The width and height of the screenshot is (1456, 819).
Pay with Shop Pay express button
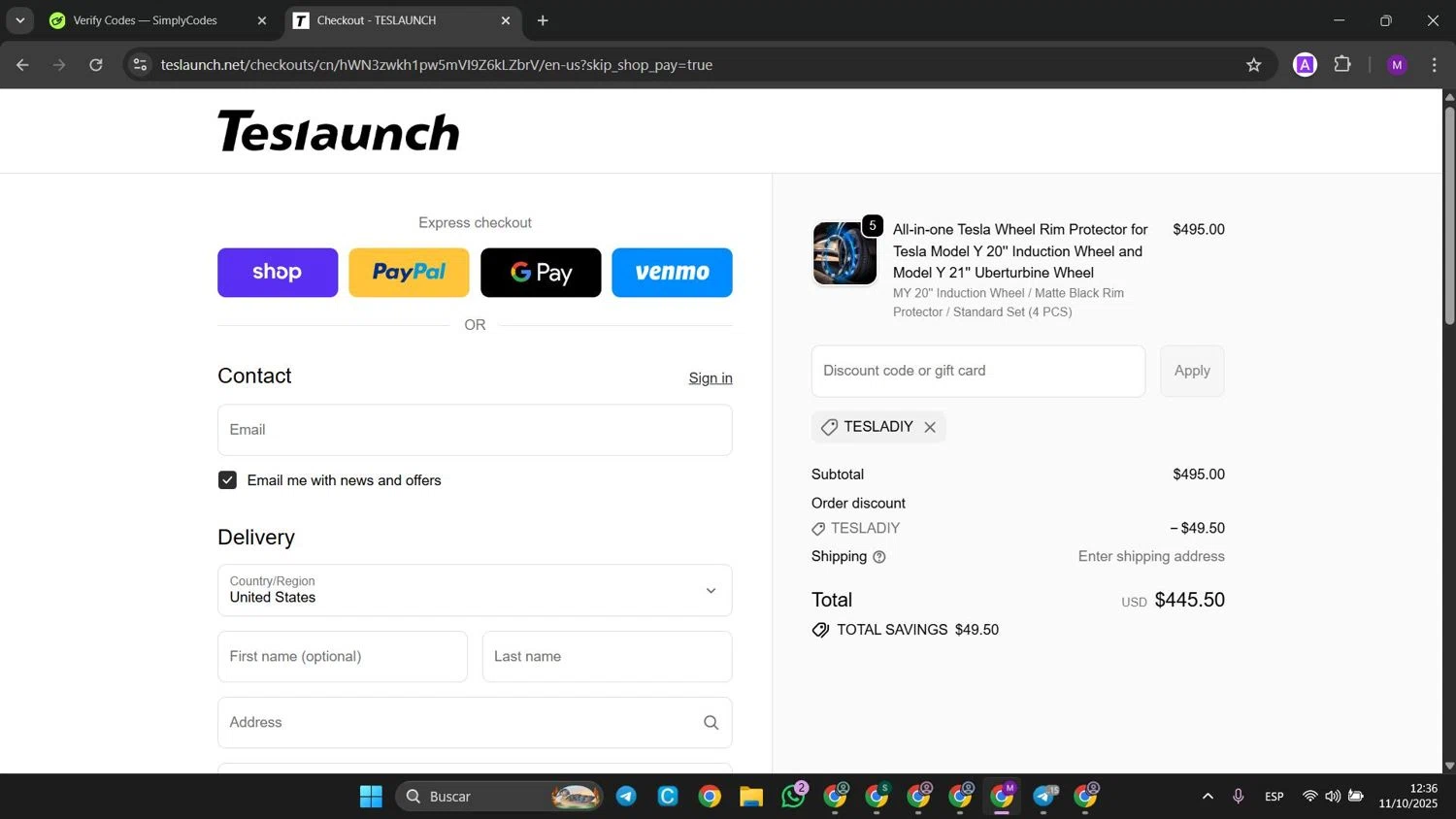pyautogui.click(x=278, y=273)
